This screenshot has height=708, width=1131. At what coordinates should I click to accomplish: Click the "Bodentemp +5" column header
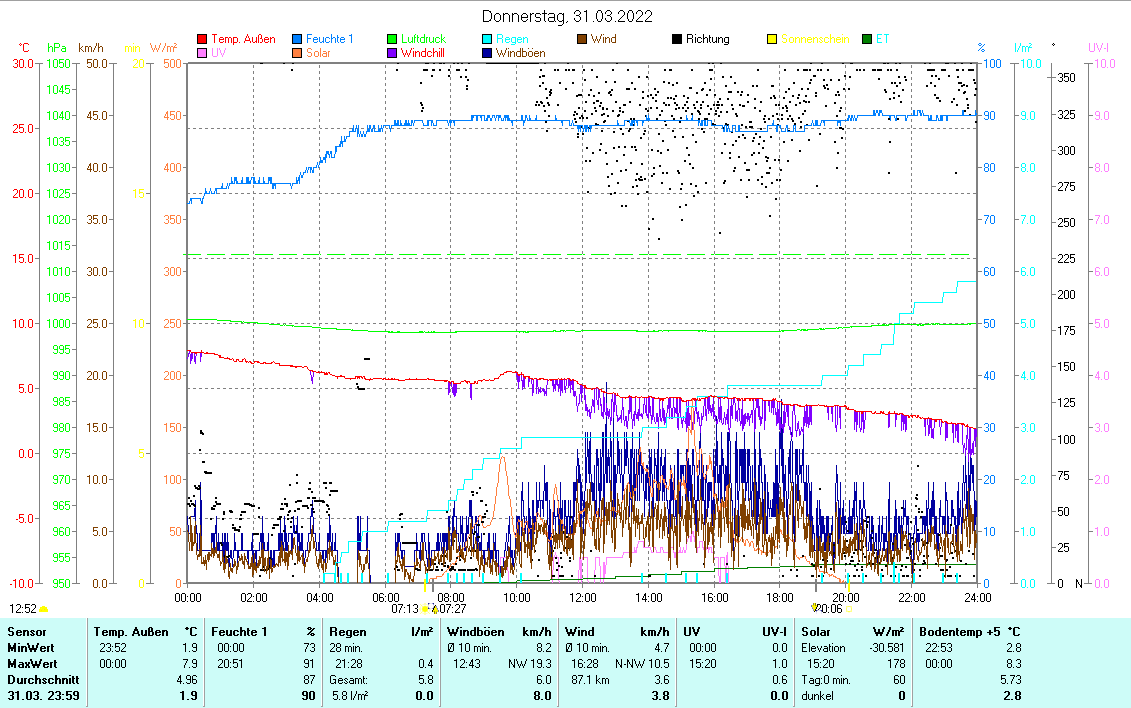pyautogui.click(x=960, y=632)
